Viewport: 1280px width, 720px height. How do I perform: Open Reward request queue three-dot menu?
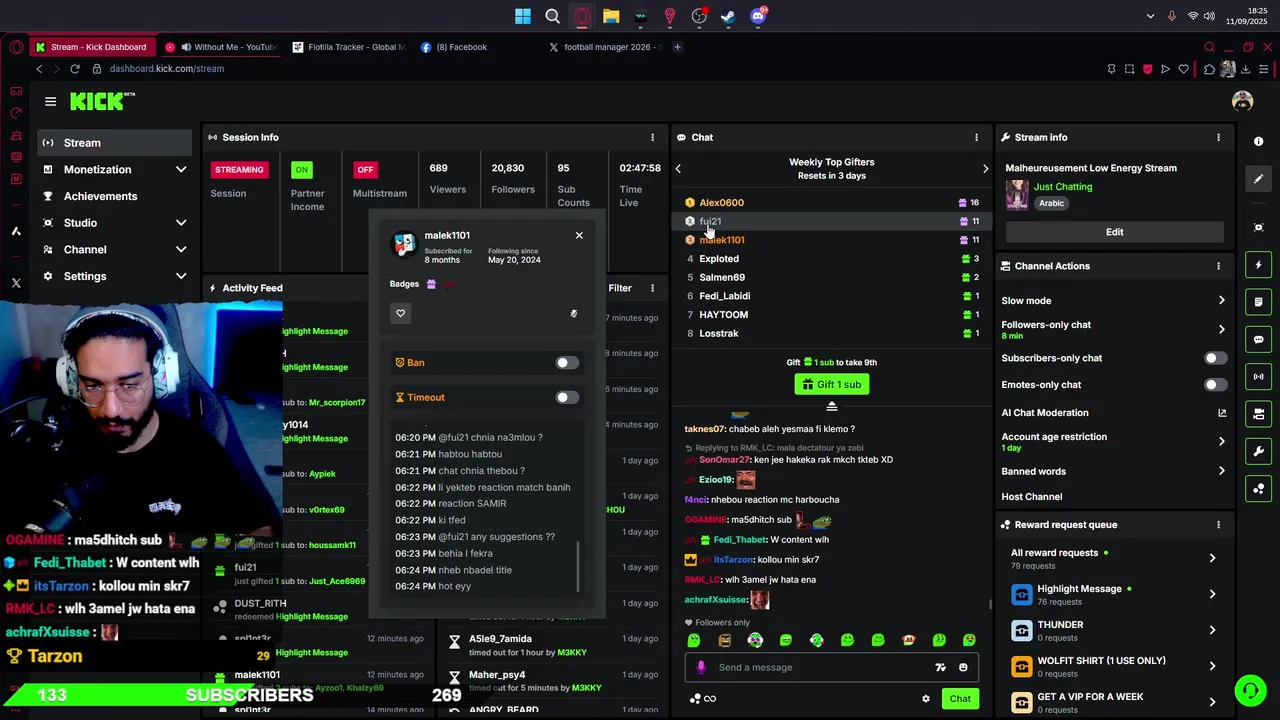tap(1218, 524)
